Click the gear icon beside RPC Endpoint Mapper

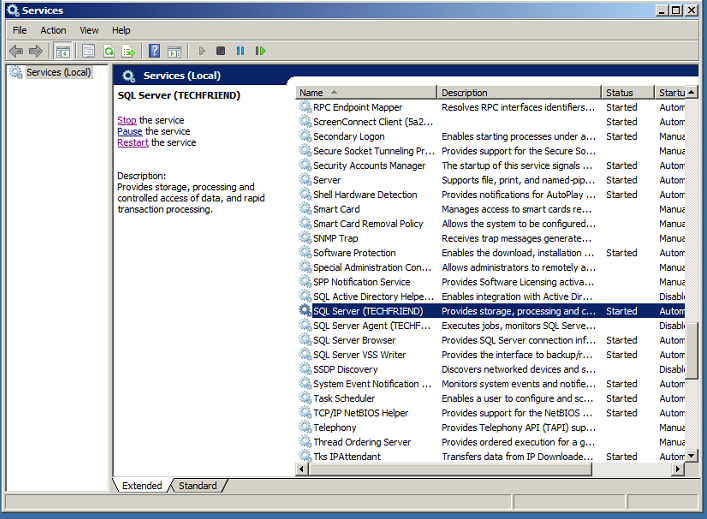[x=305, y=107]
